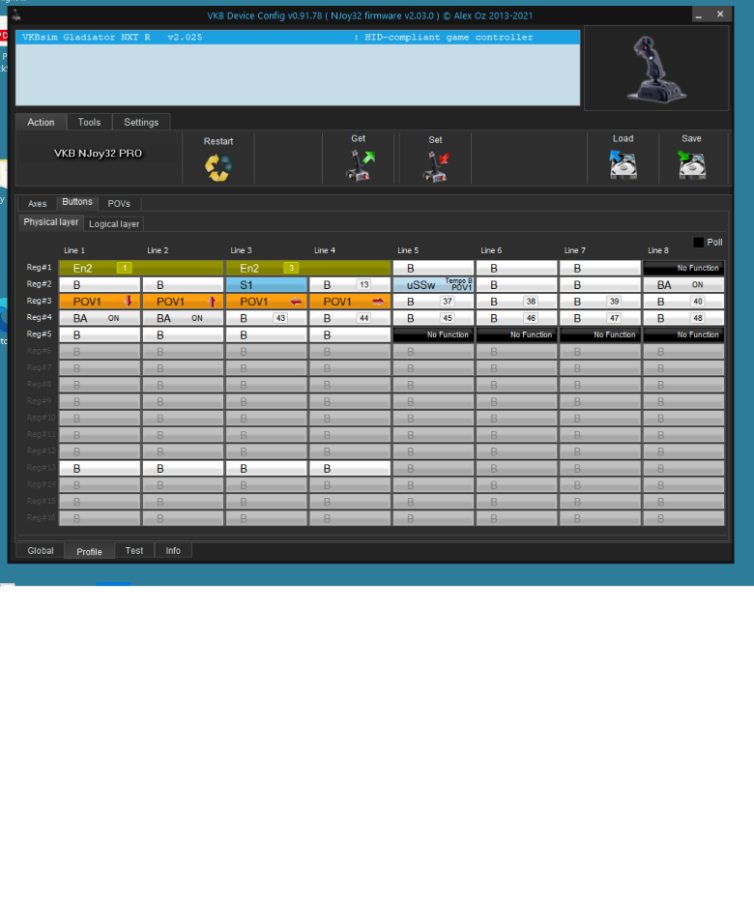Click the Save profile disk icon

[x=691, y=165]
